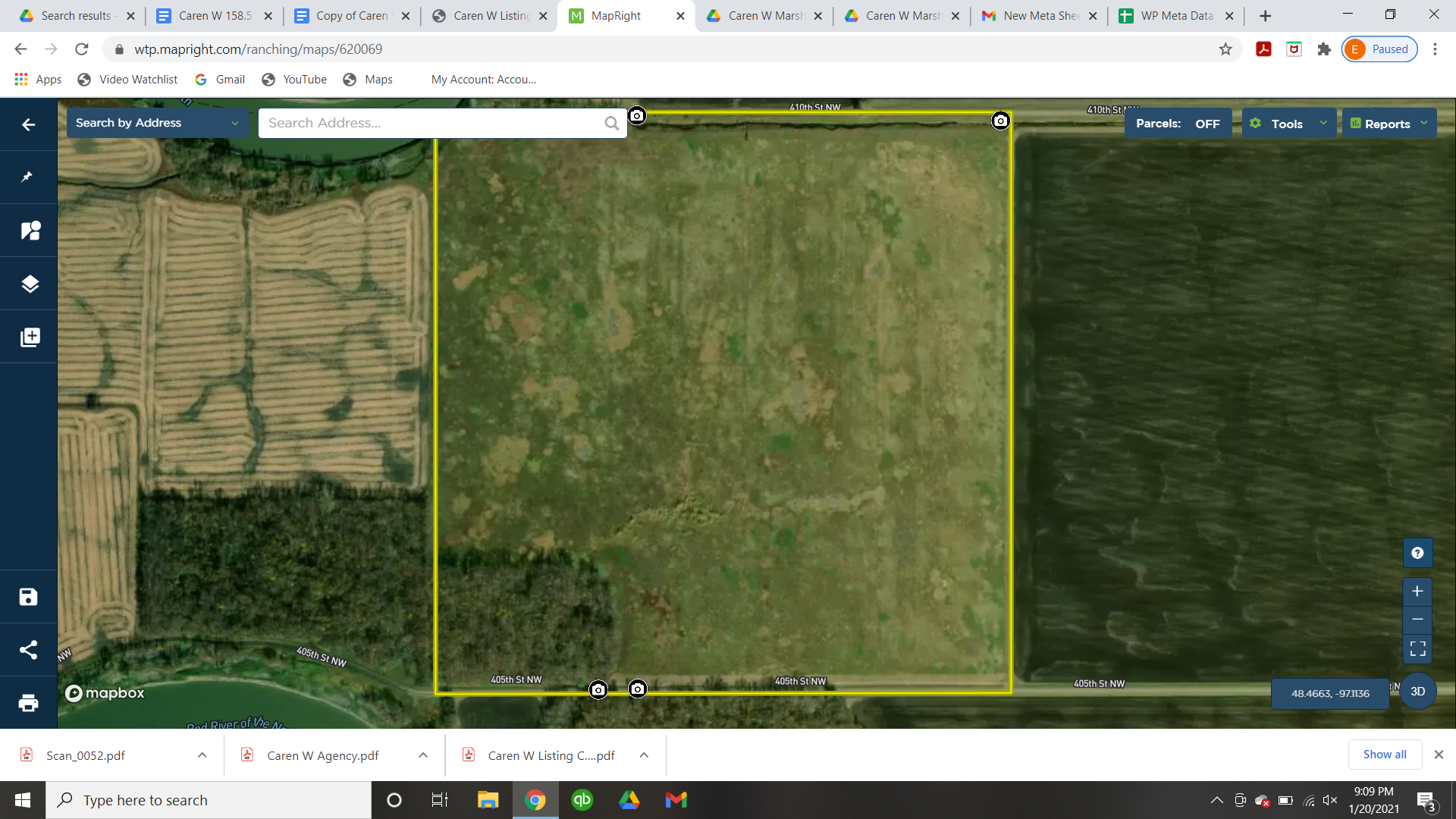This screenshot has height=819, width=1456.
Task: Zoom in the map with the plus button
Action: [x=1417, y=591]
